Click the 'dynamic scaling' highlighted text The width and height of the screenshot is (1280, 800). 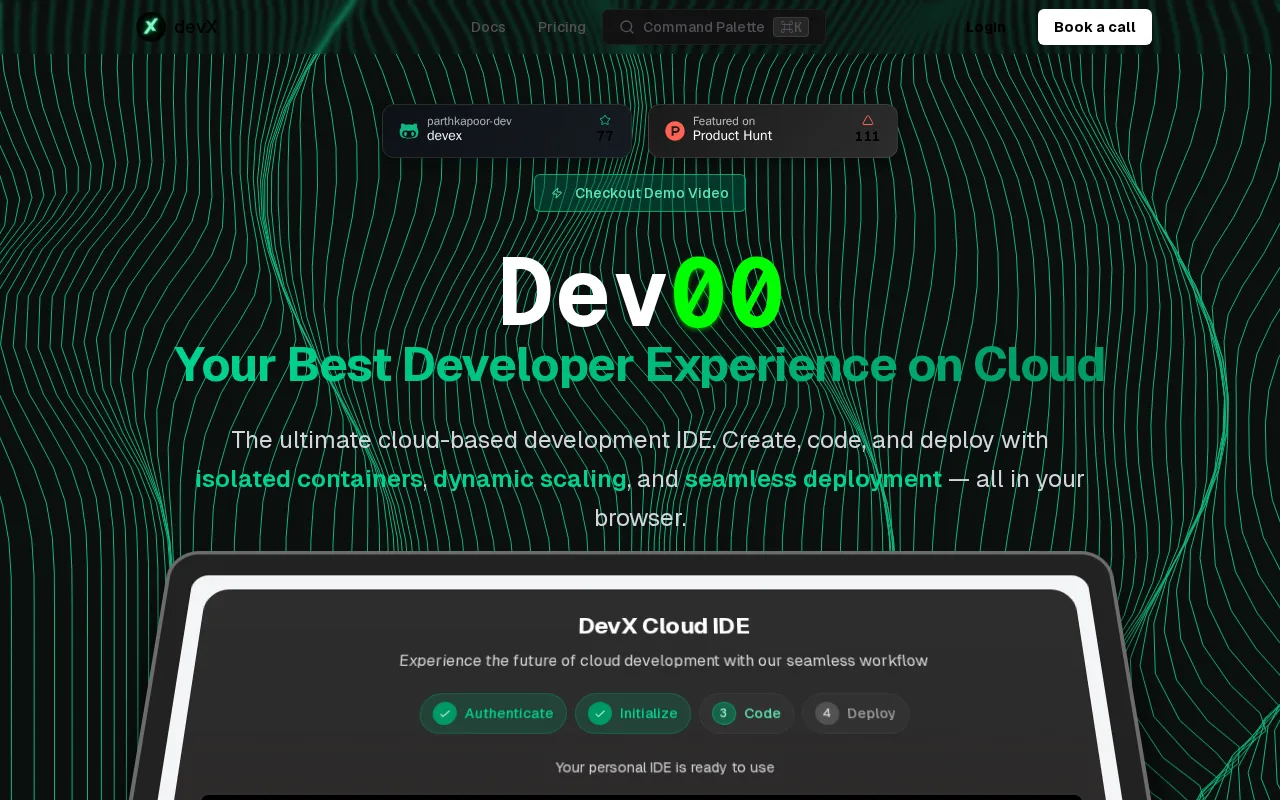tap(530, 479)
